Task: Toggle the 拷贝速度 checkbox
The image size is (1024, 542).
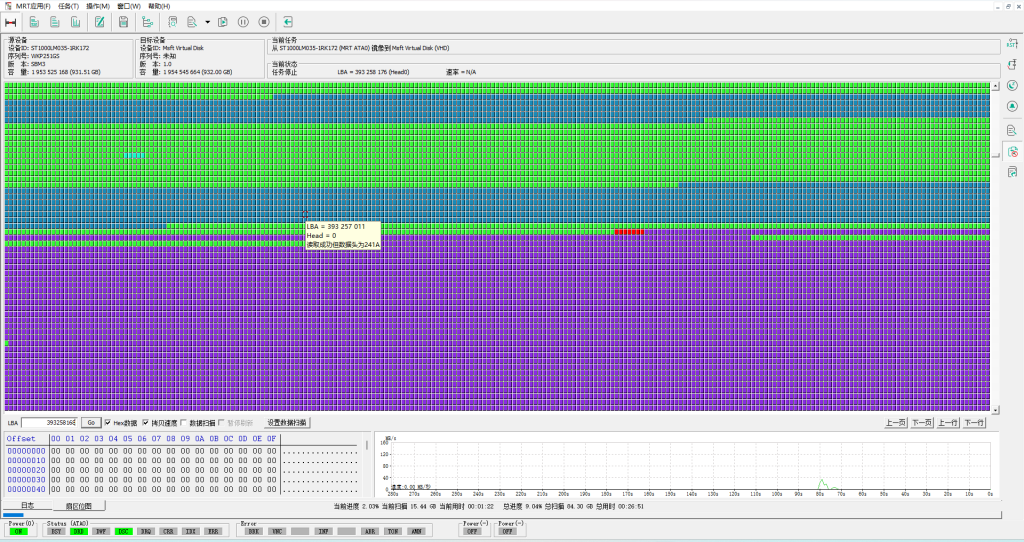Action: coord(146,422)
